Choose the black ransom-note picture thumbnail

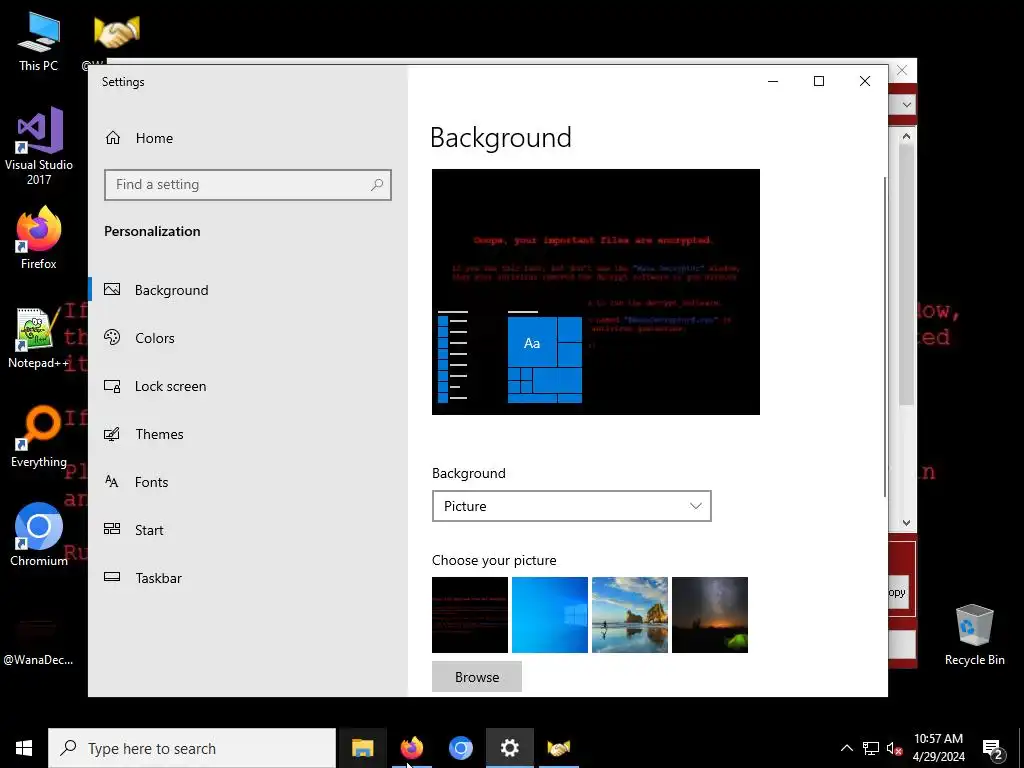[x=470, y=615]
